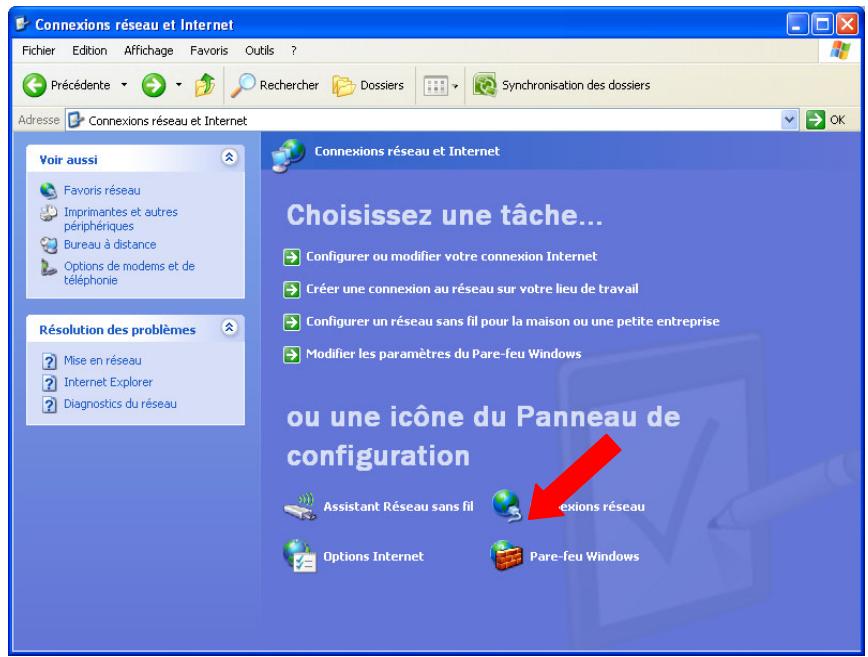Click the Windows flag logo
The image size is (868, 657).
tap(840, 50)
